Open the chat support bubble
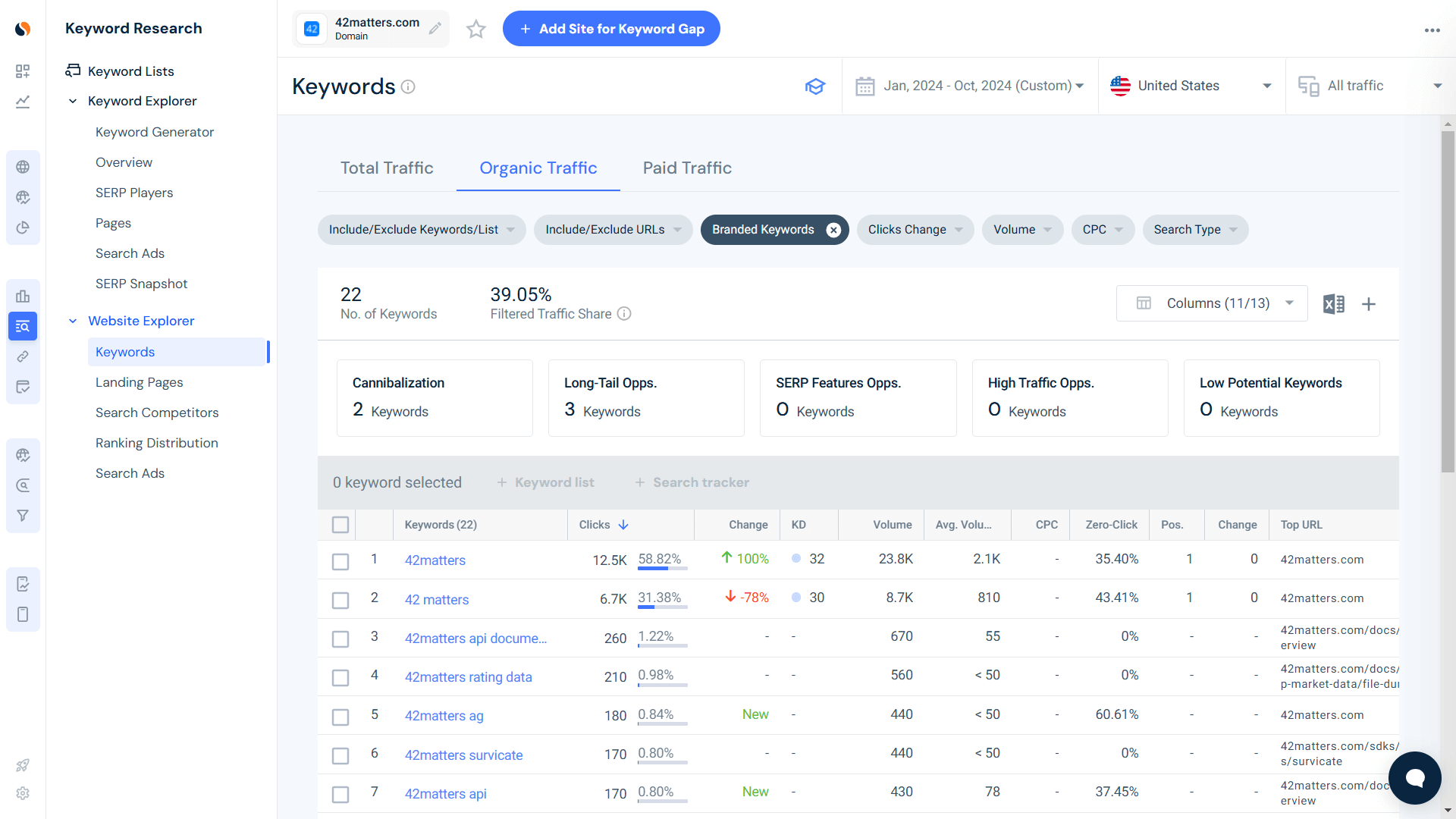This screenshot has height=819, width=1456. [x=1414, y=777]
